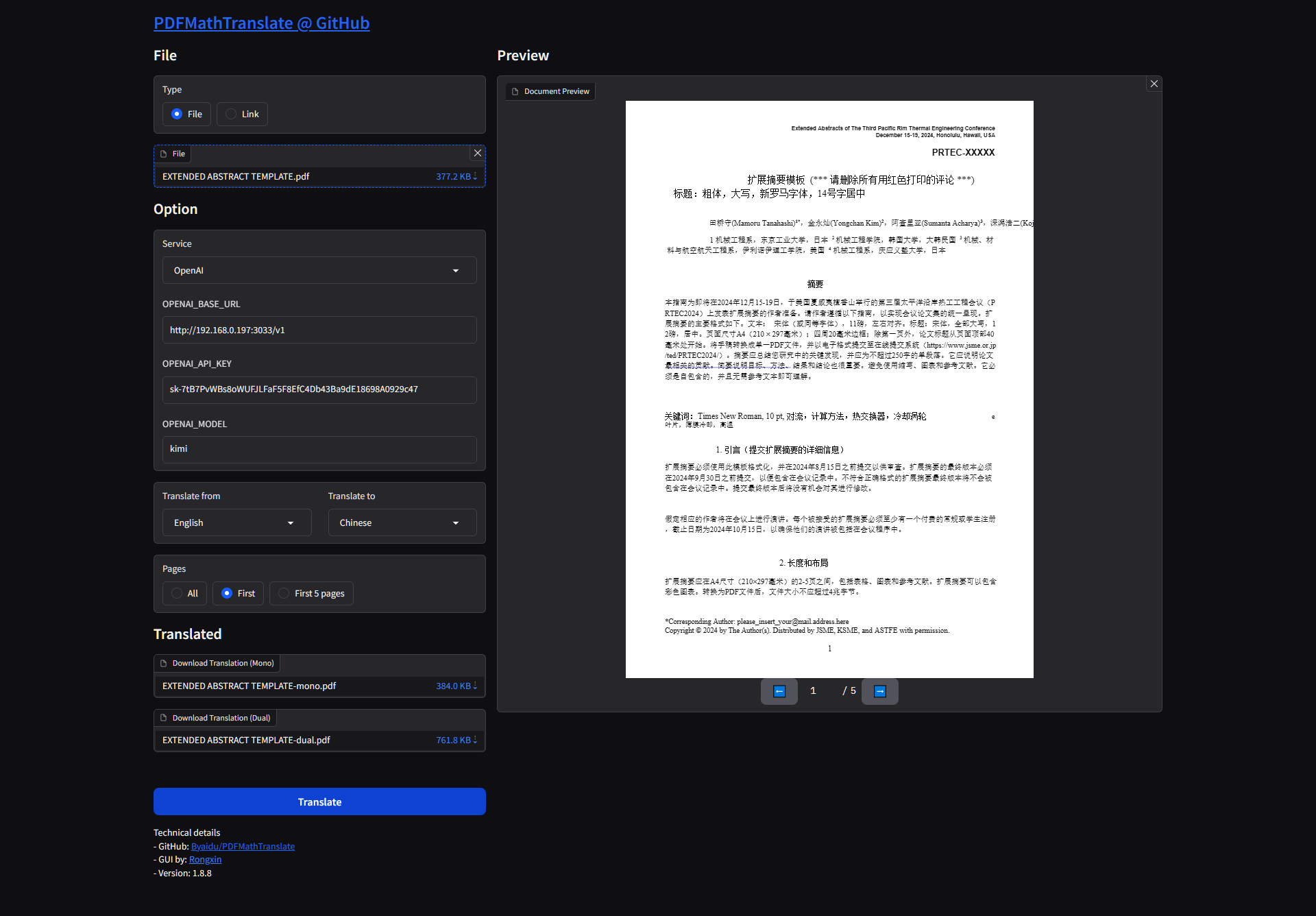Click the previous page arrow icon
The image size is (1316, 916).
(x=779, y=691)
